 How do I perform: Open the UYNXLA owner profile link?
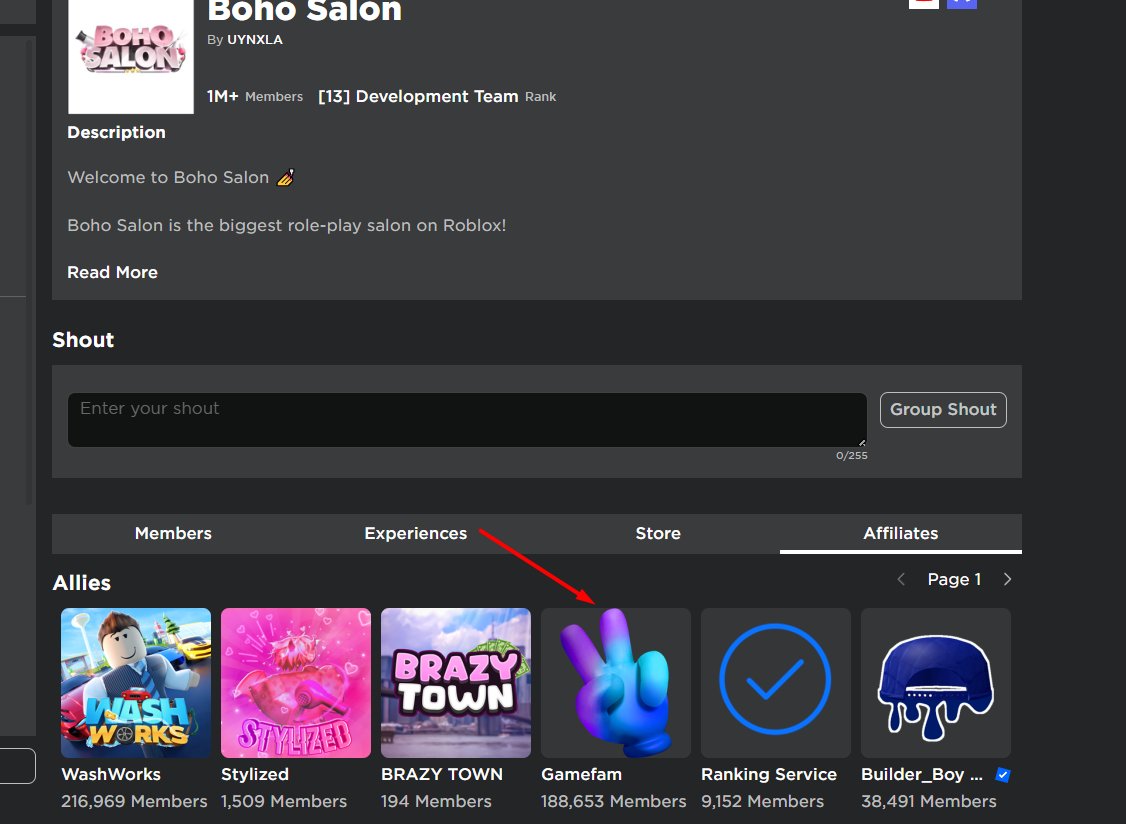tap(254, 40)
